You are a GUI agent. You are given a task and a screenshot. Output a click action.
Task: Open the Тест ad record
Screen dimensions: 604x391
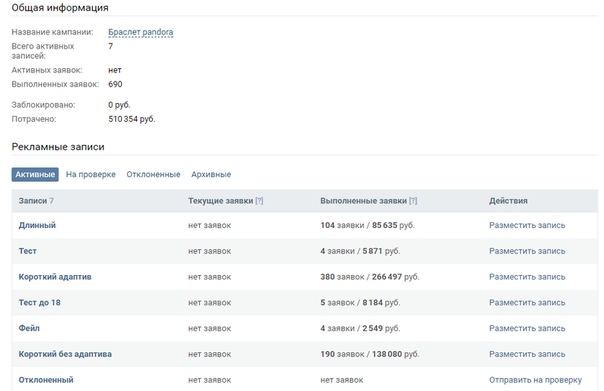(x=28, y=251)
